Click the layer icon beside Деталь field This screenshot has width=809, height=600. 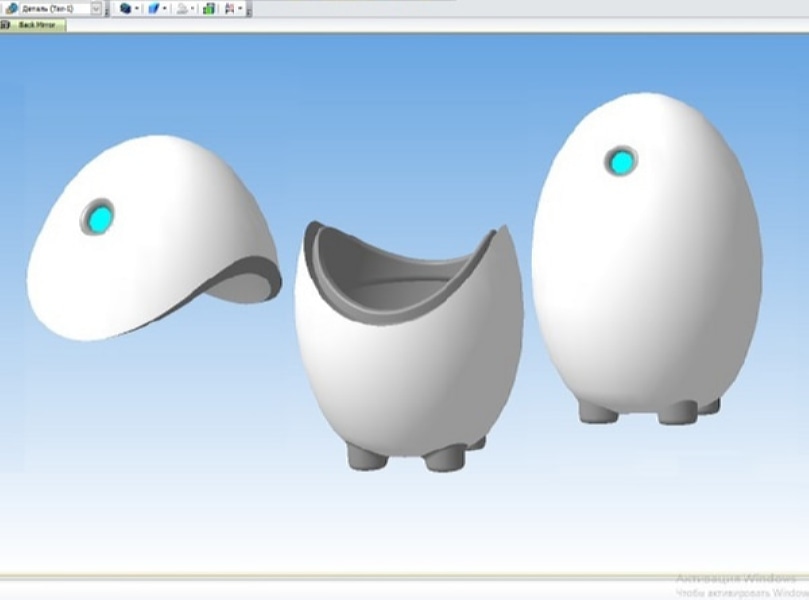10,8
